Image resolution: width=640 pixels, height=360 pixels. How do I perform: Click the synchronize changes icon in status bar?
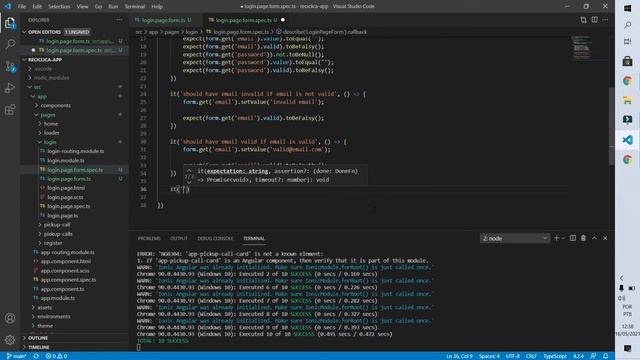point(36,356)
